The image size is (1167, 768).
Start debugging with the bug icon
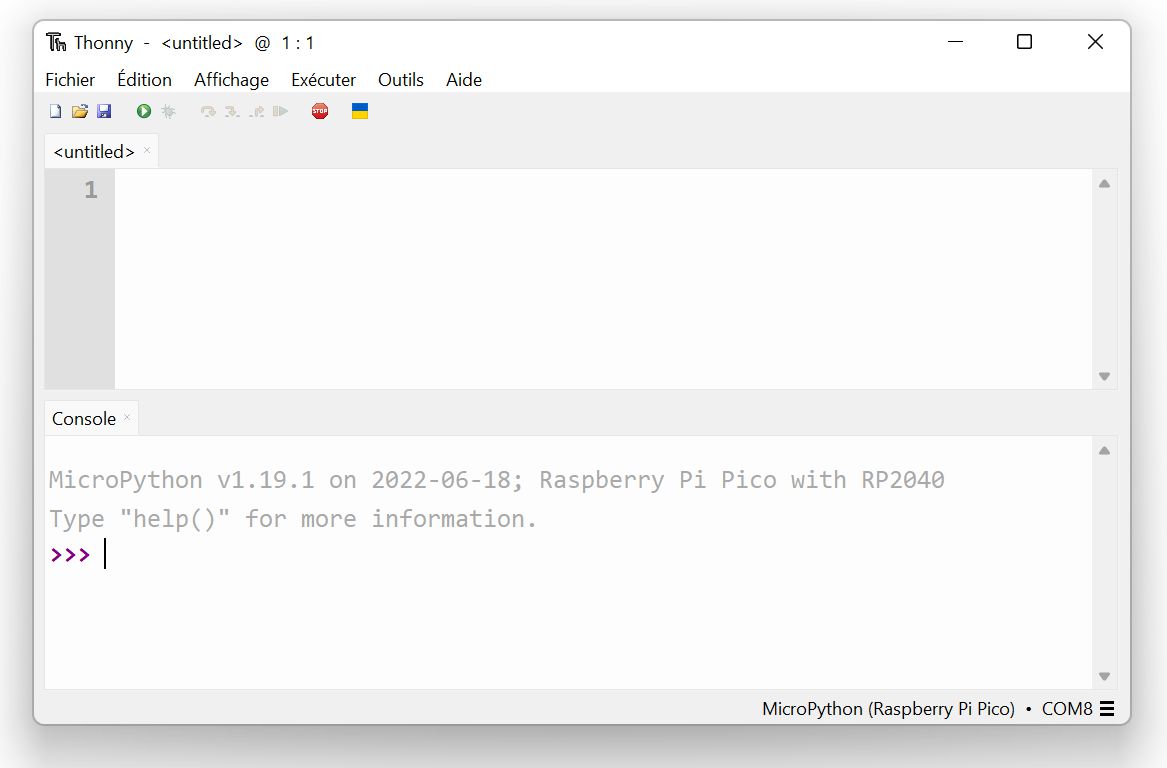[x=168, y=112]
